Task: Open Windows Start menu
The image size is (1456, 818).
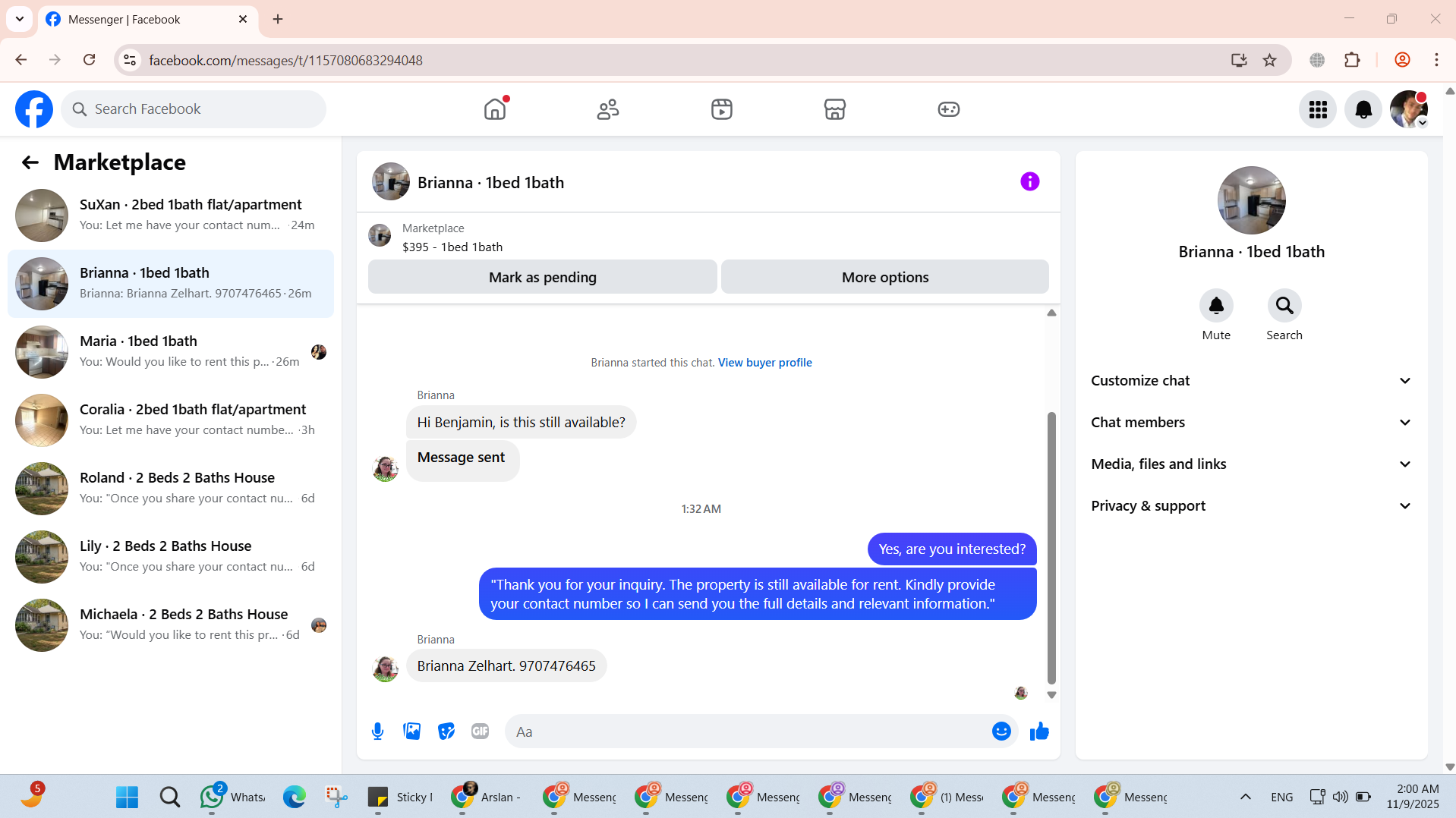Action: 127,797
